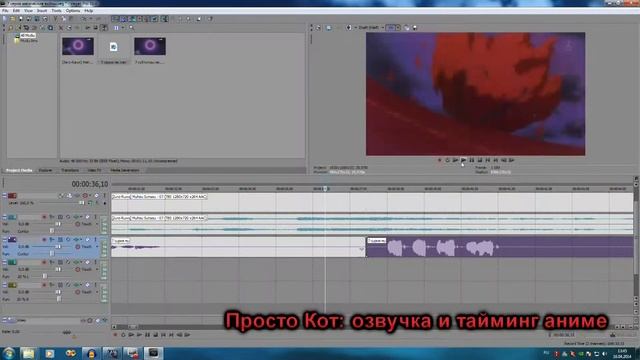This screenshot has width=640, height=360.
Task: Click the 00:00:36,10 timecode display
Action: (90, 184)
